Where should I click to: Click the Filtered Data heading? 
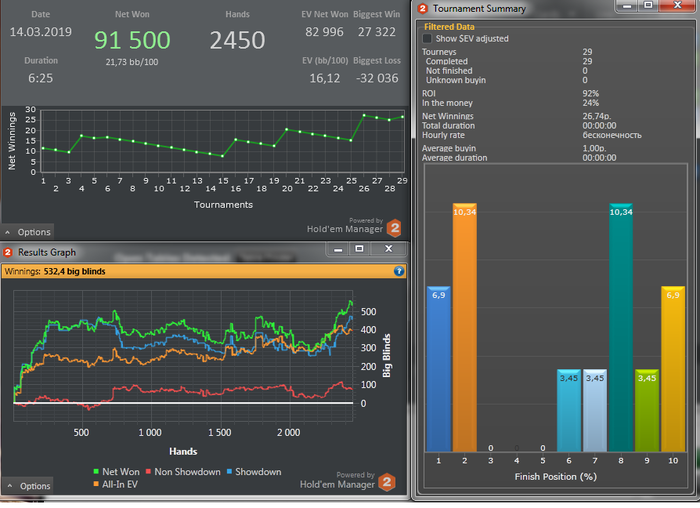coord(449,27)
